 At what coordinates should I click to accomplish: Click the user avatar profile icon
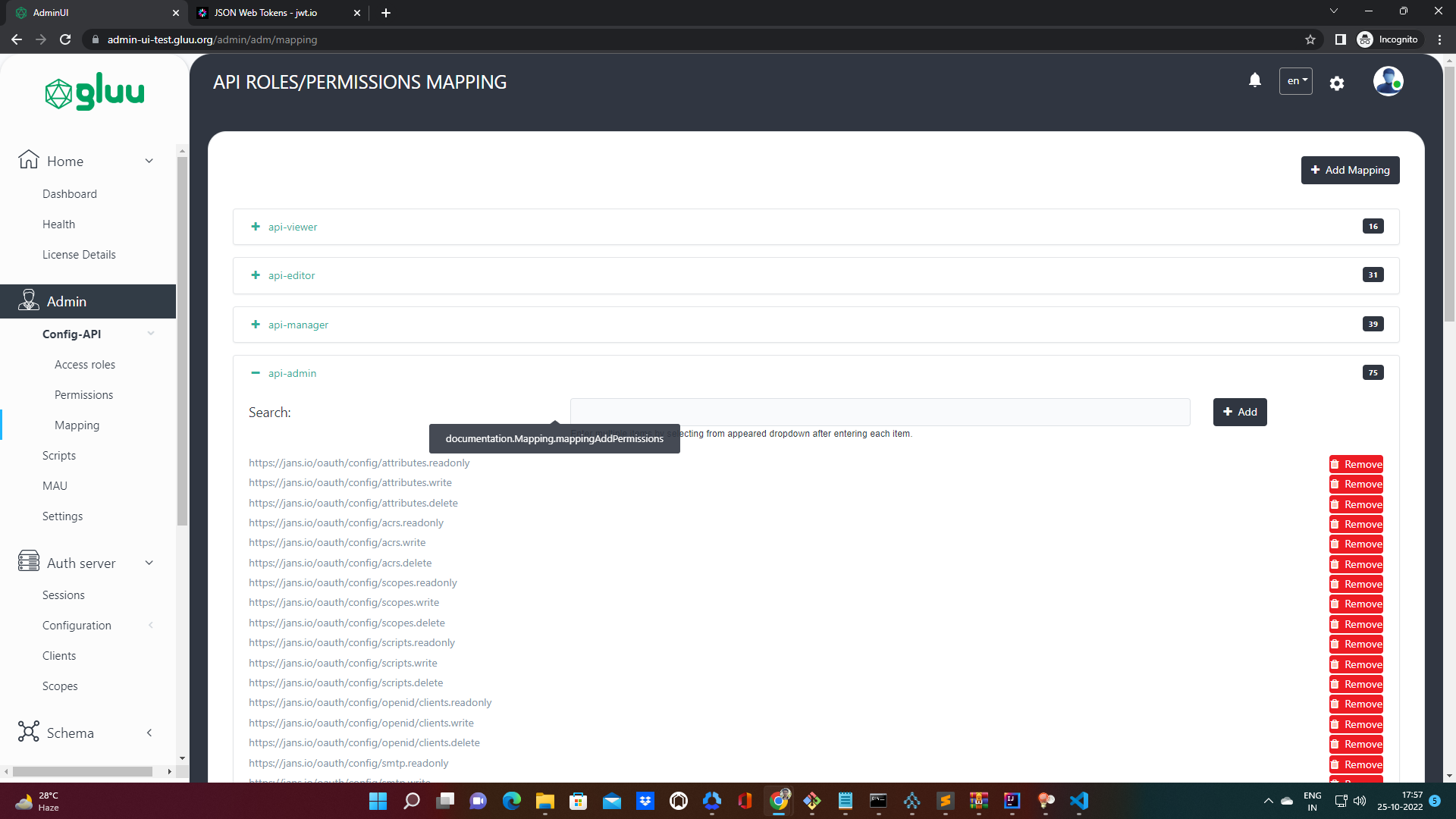point(1389,81)
